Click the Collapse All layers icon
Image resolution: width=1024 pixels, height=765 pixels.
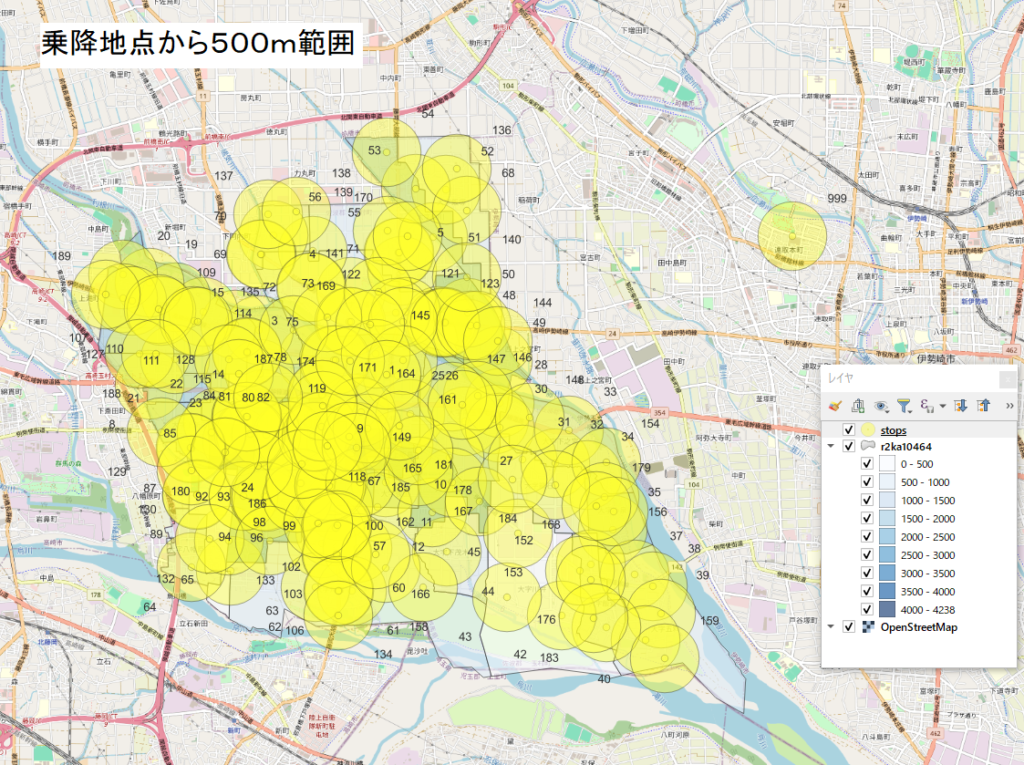[983, 406]
